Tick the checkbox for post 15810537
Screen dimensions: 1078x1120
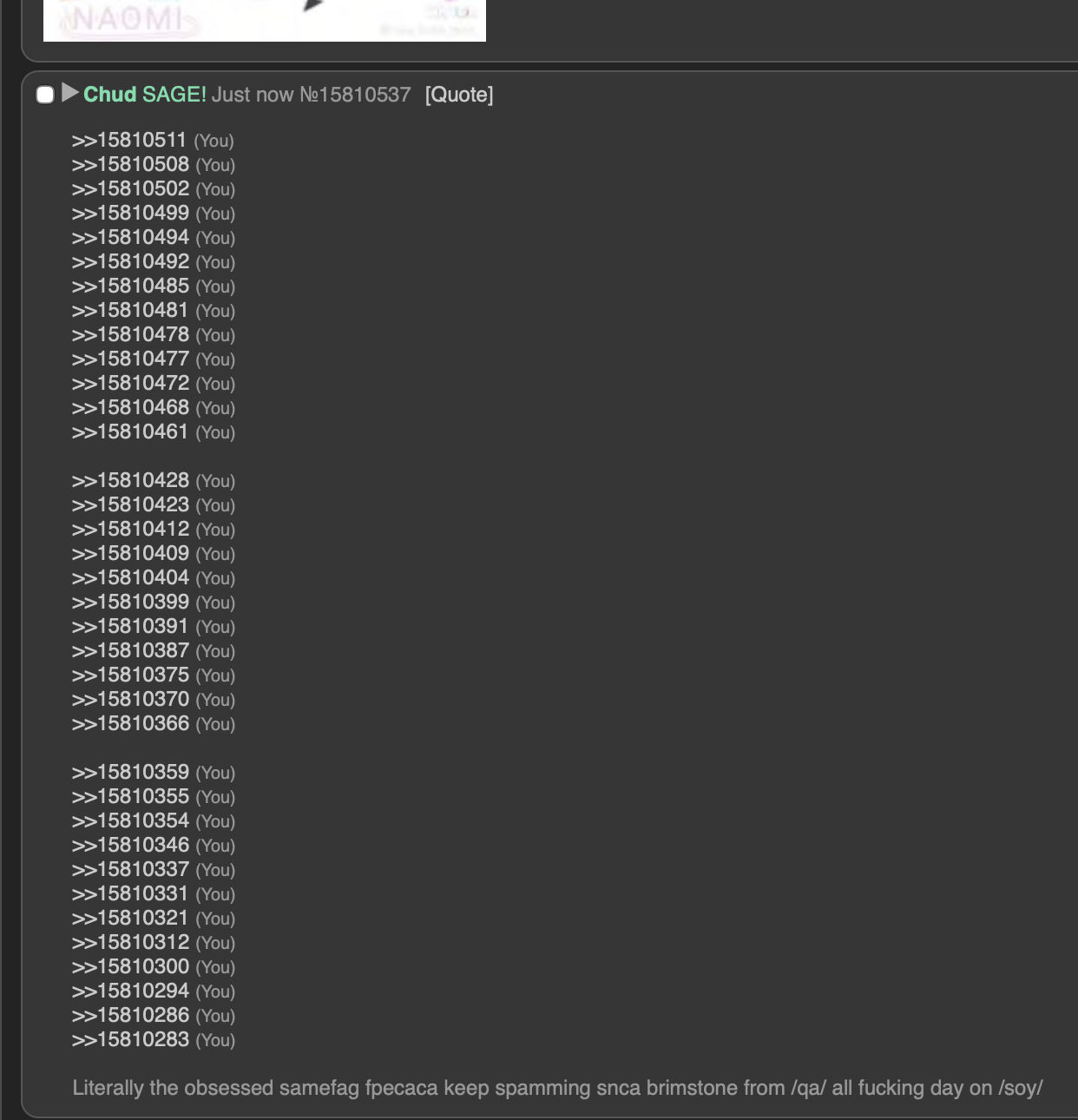45,95
